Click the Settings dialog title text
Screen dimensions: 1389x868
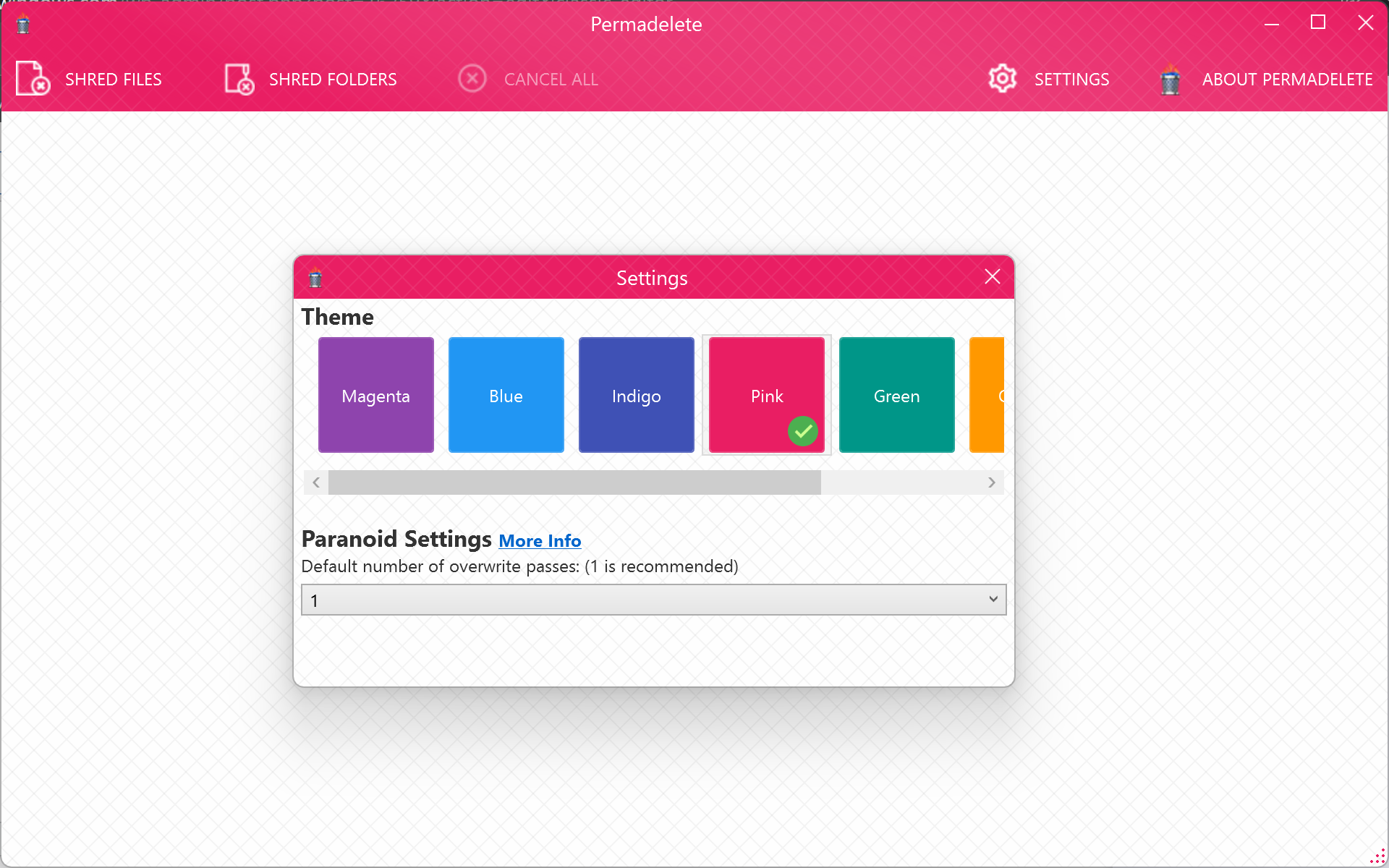click(652, 278)
